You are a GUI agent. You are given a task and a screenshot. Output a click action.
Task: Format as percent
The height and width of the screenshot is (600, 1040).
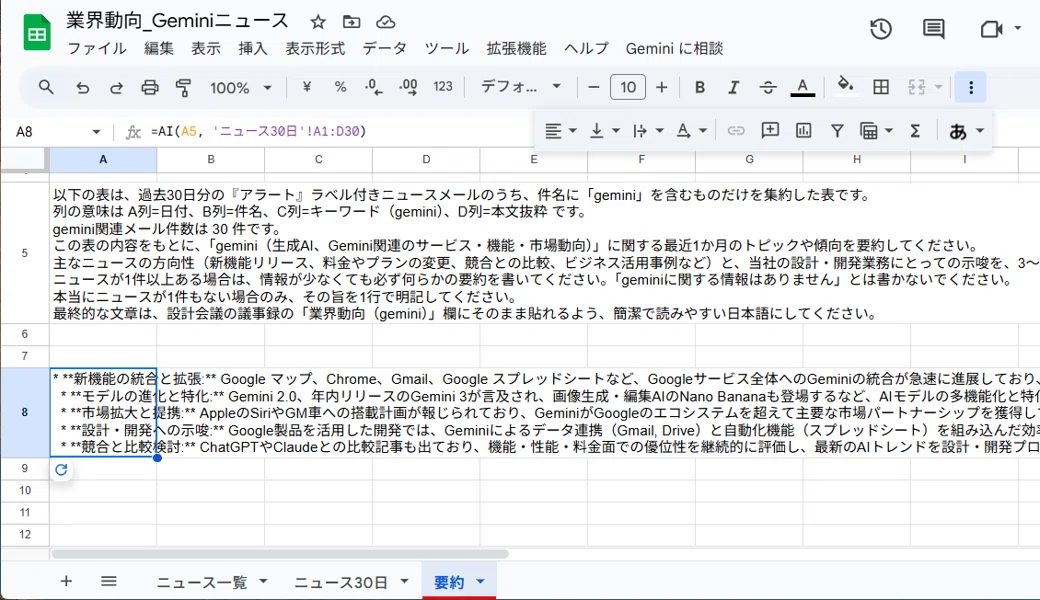coord(340,87)
